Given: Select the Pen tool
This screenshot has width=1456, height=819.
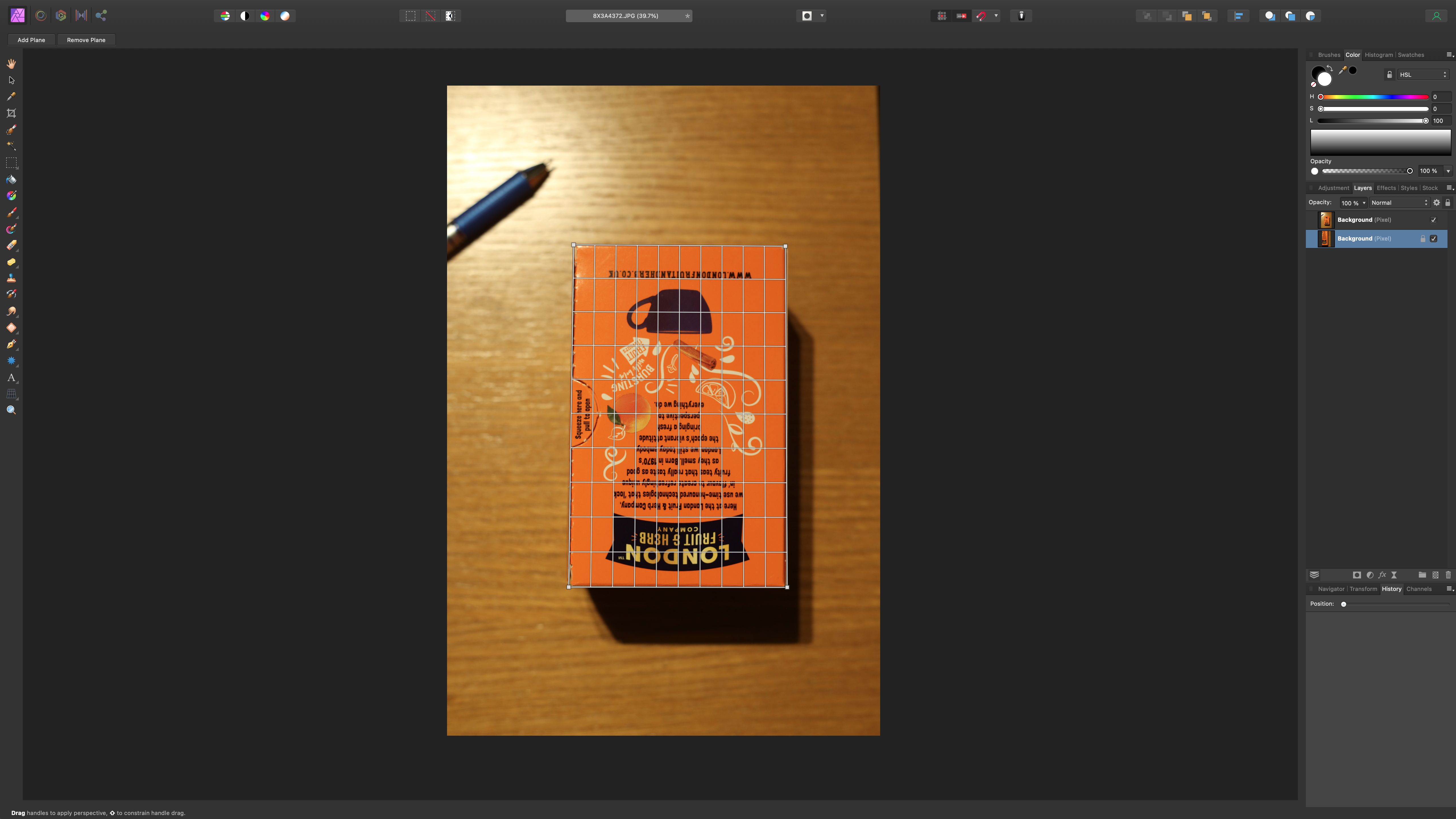Looking at the screenshot, I should point(11,344).
